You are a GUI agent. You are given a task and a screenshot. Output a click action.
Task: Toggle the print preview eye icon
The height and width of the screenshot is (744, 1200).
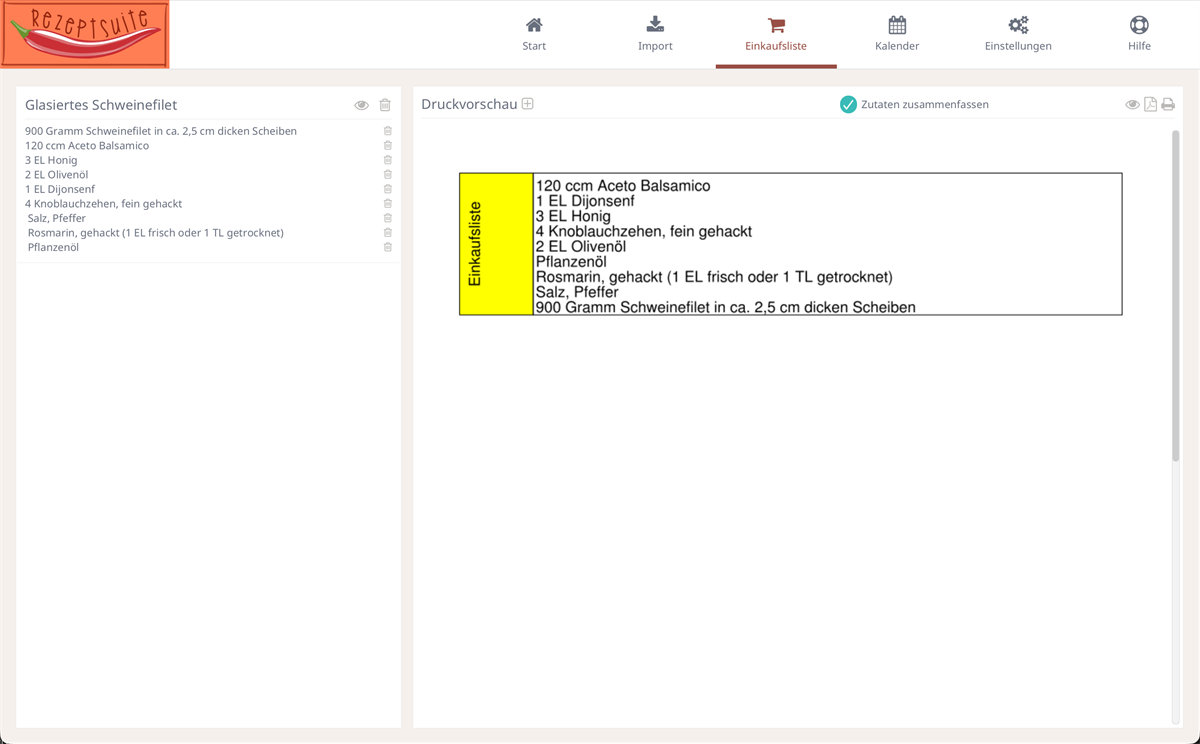1132,105
